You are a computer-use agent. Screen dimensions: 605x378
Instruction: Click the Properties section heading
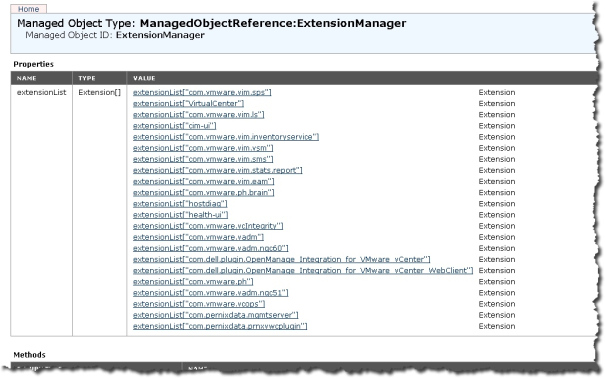pos(34,64)
